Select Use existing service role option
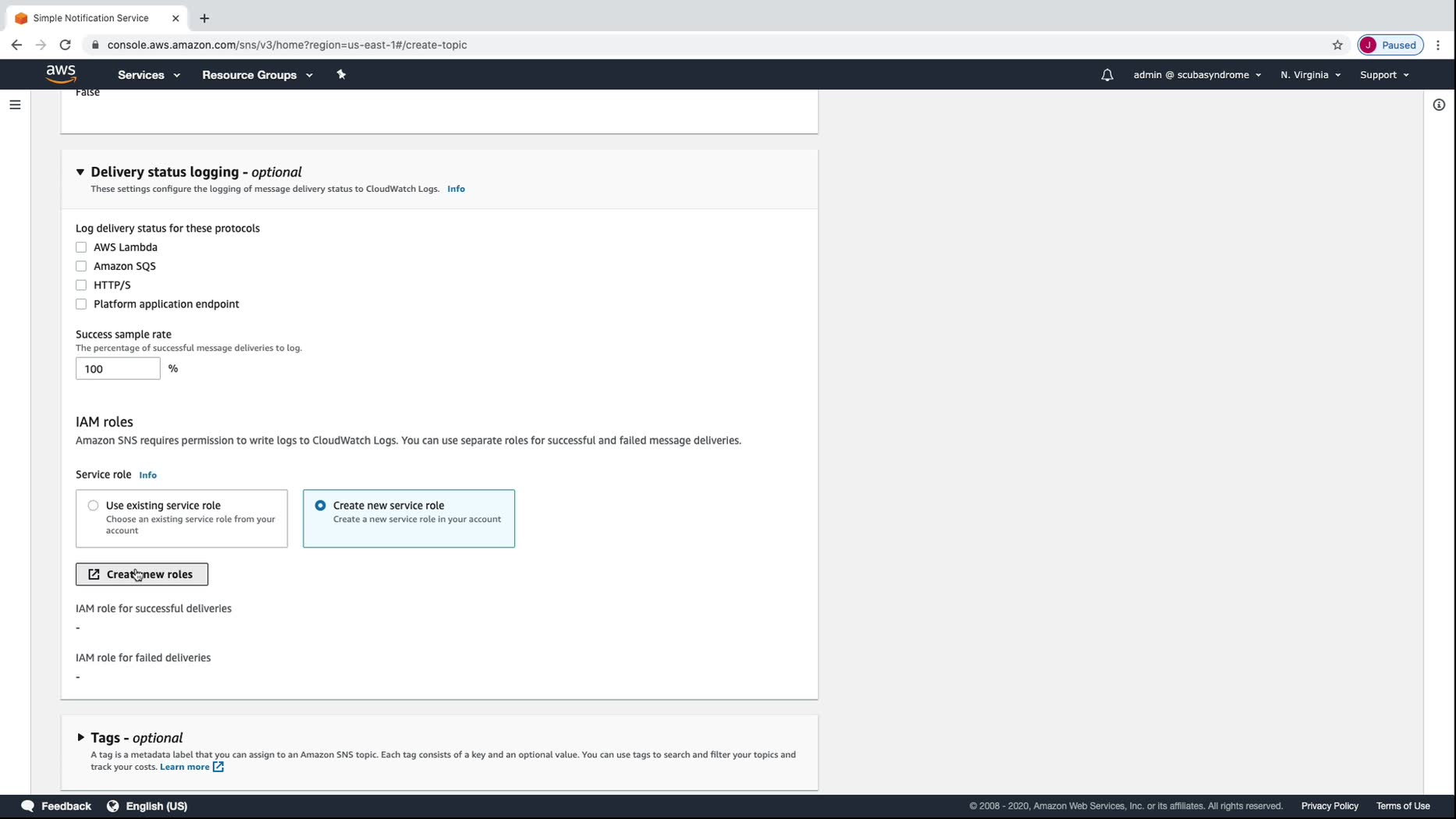1456x819 pixels. point(182,519)
